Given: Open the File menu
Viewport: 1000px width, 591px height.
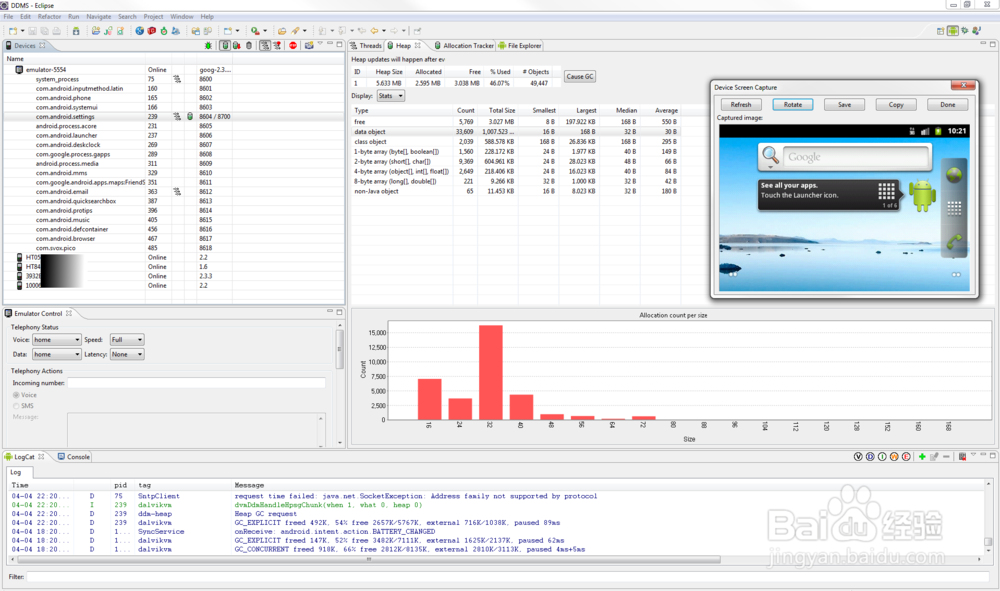Looking at the screenshot, I should point(8,17).
